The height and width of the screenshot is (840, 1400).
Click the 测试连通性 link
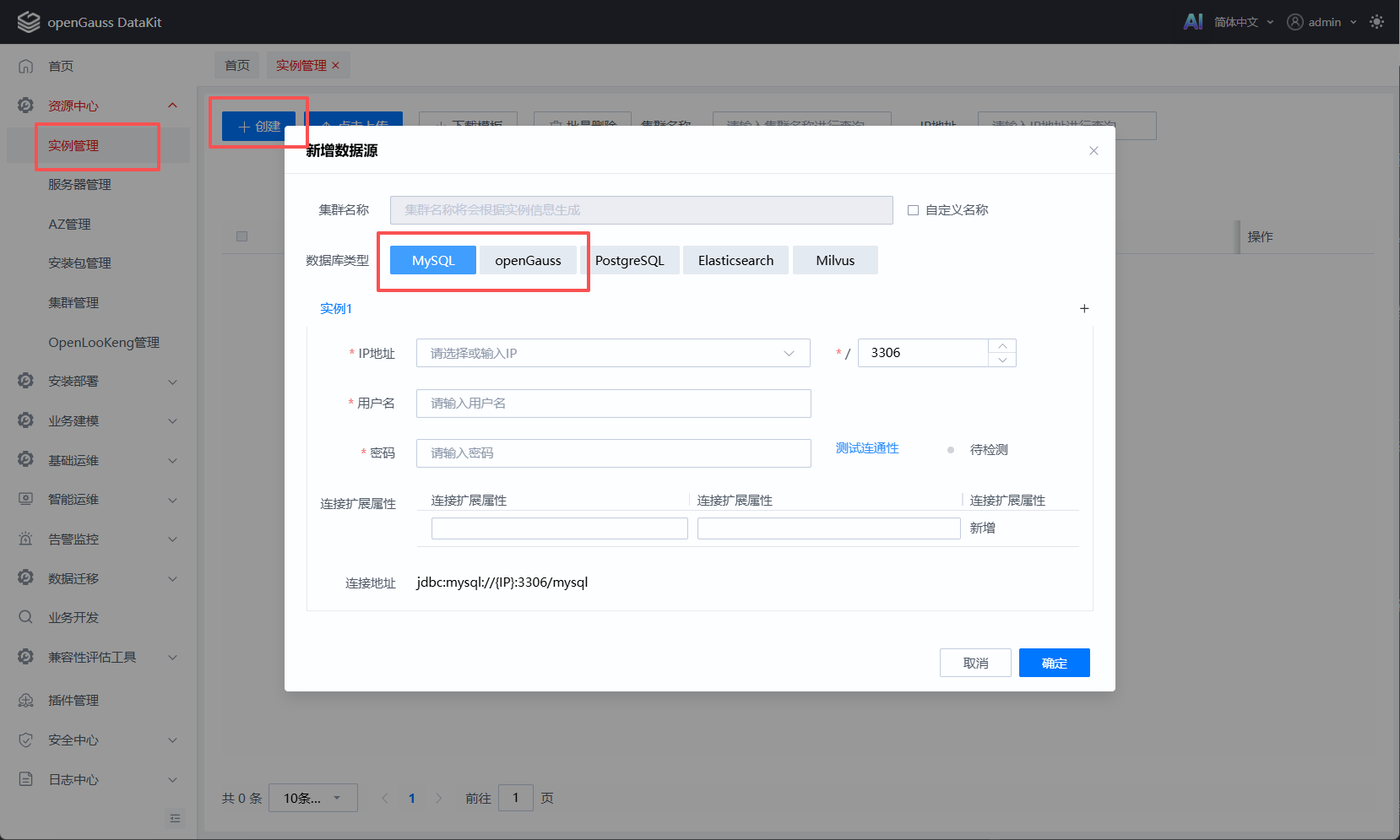[867, 448]
